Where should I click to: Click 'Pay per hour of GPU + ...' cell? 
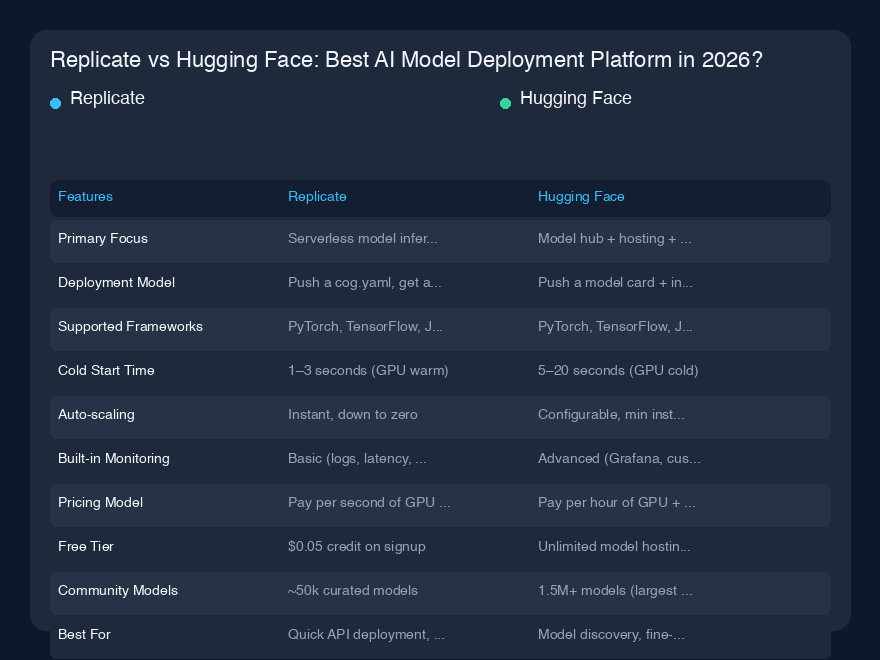point(617,502)
